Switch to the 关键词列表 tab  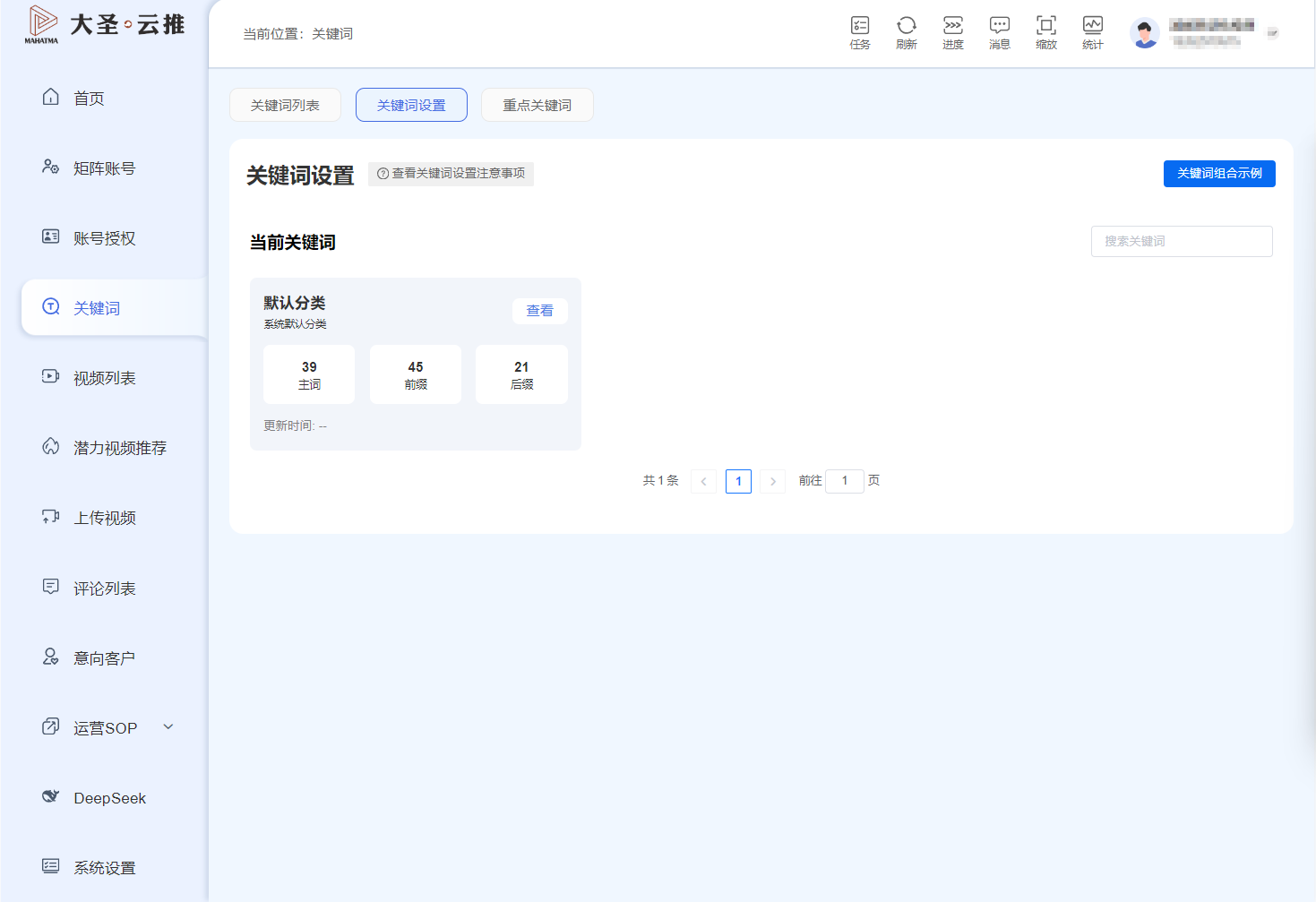tap(285, 105)
